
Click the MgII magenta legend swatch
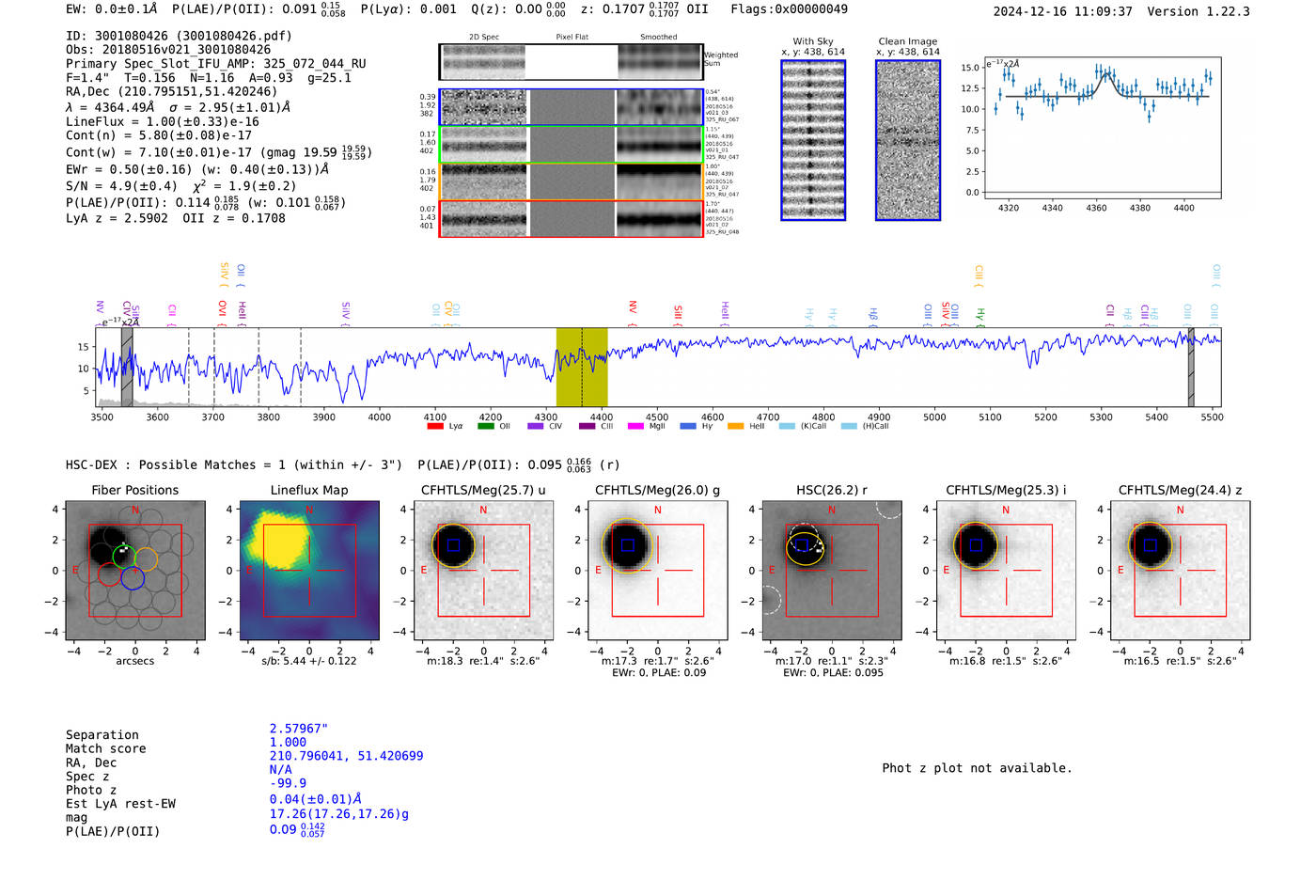pos(636,426)
